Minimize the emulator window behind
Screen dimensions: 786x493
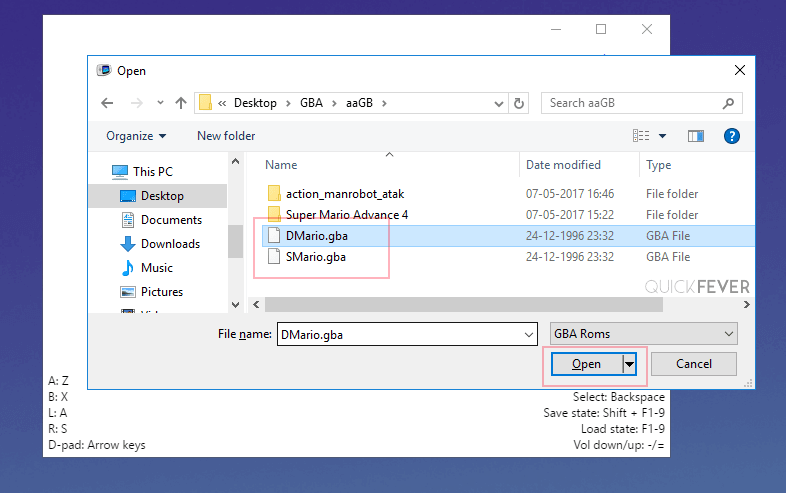pos(555,29)
